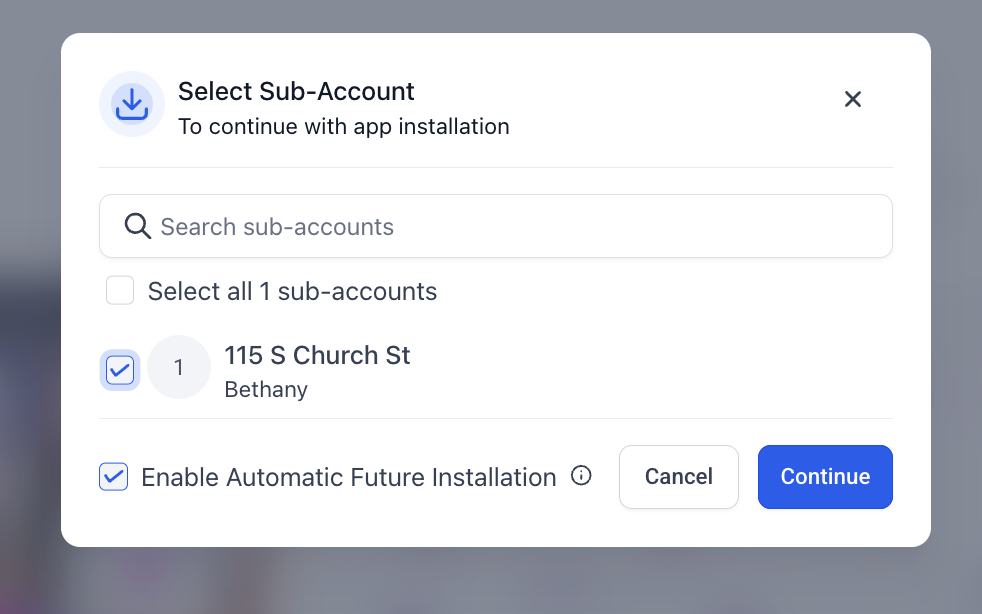982x614 pixels.
Task: Click the round avatar showing number 1
Action: (x=179, y=368)
